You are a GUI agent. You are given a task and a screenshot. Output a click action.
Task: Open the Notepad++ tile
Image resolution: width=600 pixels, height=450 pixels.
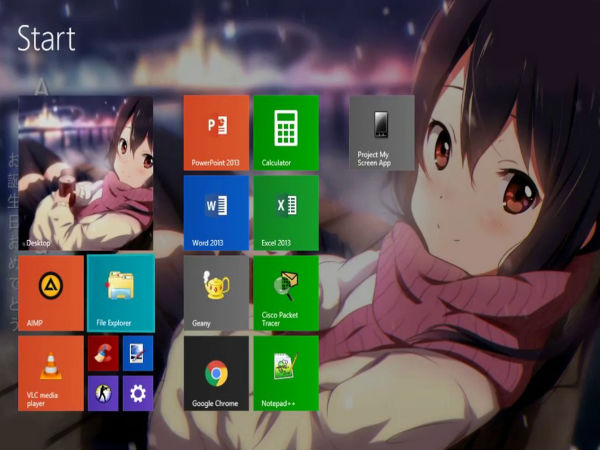click(x=286, y=372)
